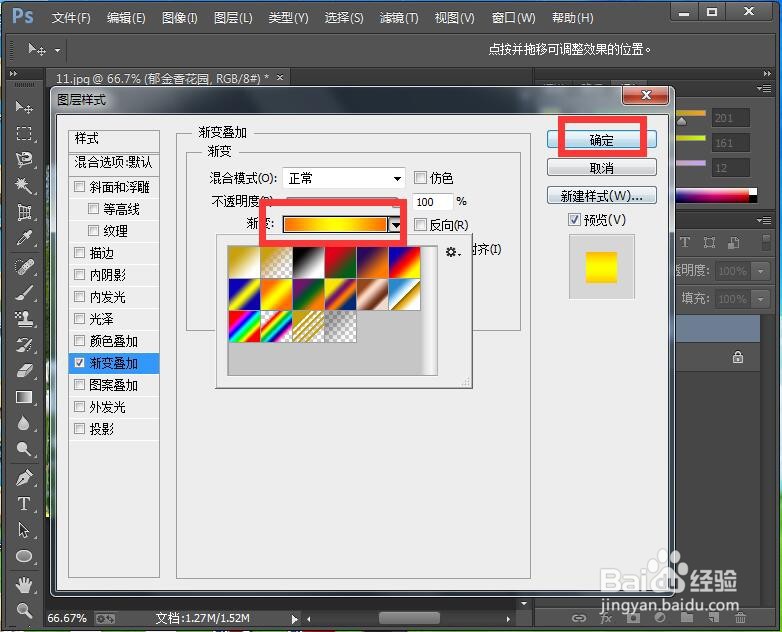Click the opacity value field showing 100
782x632 pixels.
pyautogui.click(x=432, y=202)
